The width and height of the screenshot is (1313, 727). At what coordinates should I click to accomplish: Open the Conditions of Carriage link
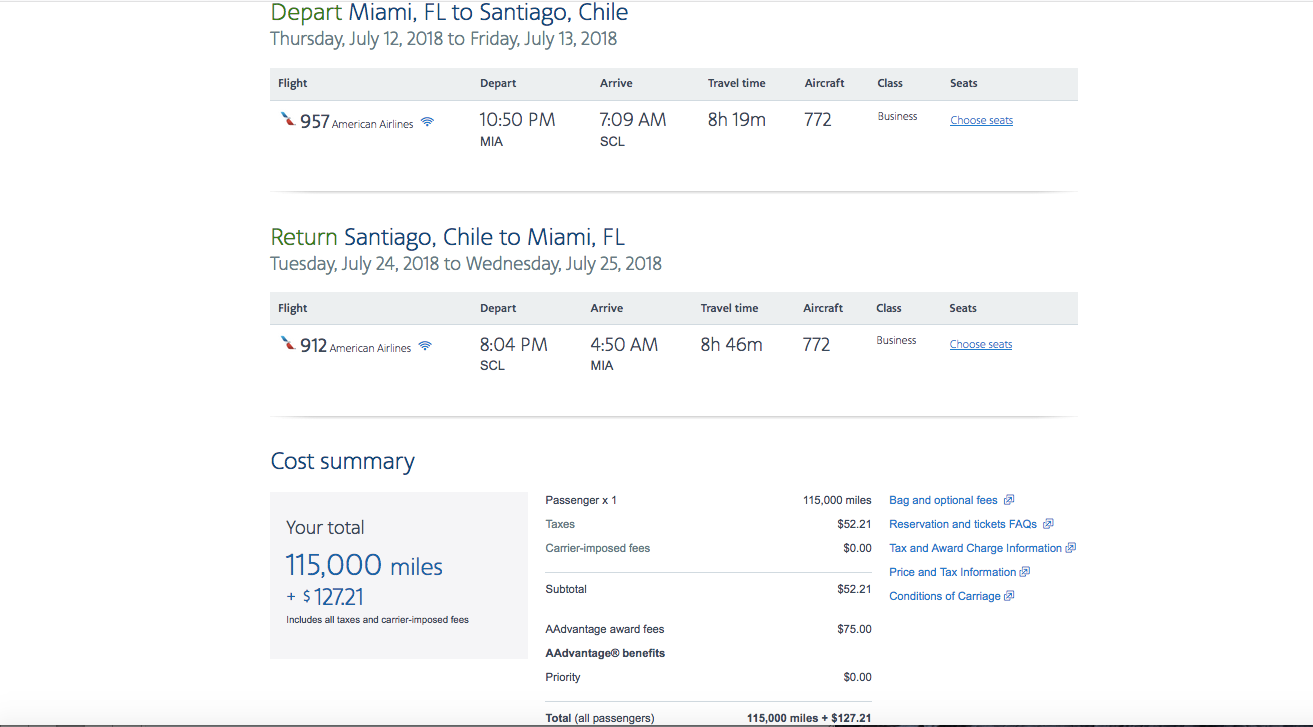coord(943,596)
